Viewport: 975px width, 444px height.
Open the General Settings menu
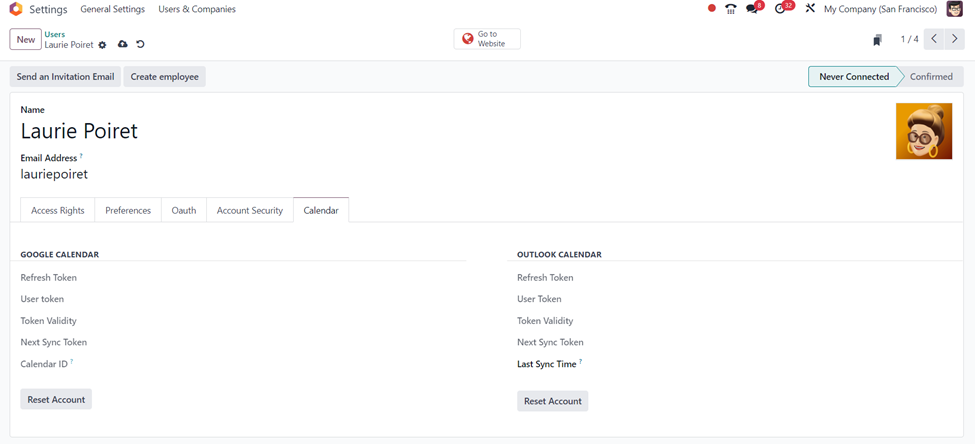pos(112,9)
